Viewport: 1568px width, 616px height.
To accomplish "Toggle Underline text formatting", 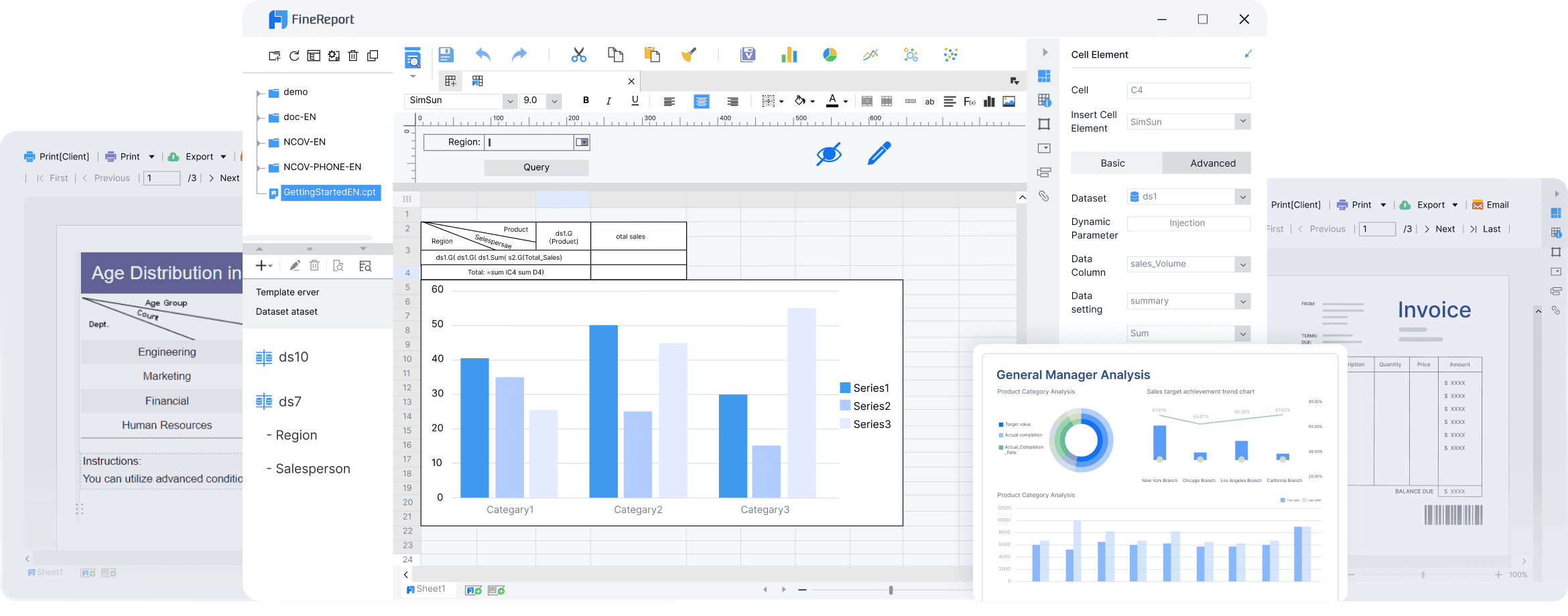I will tap(635, 100).
